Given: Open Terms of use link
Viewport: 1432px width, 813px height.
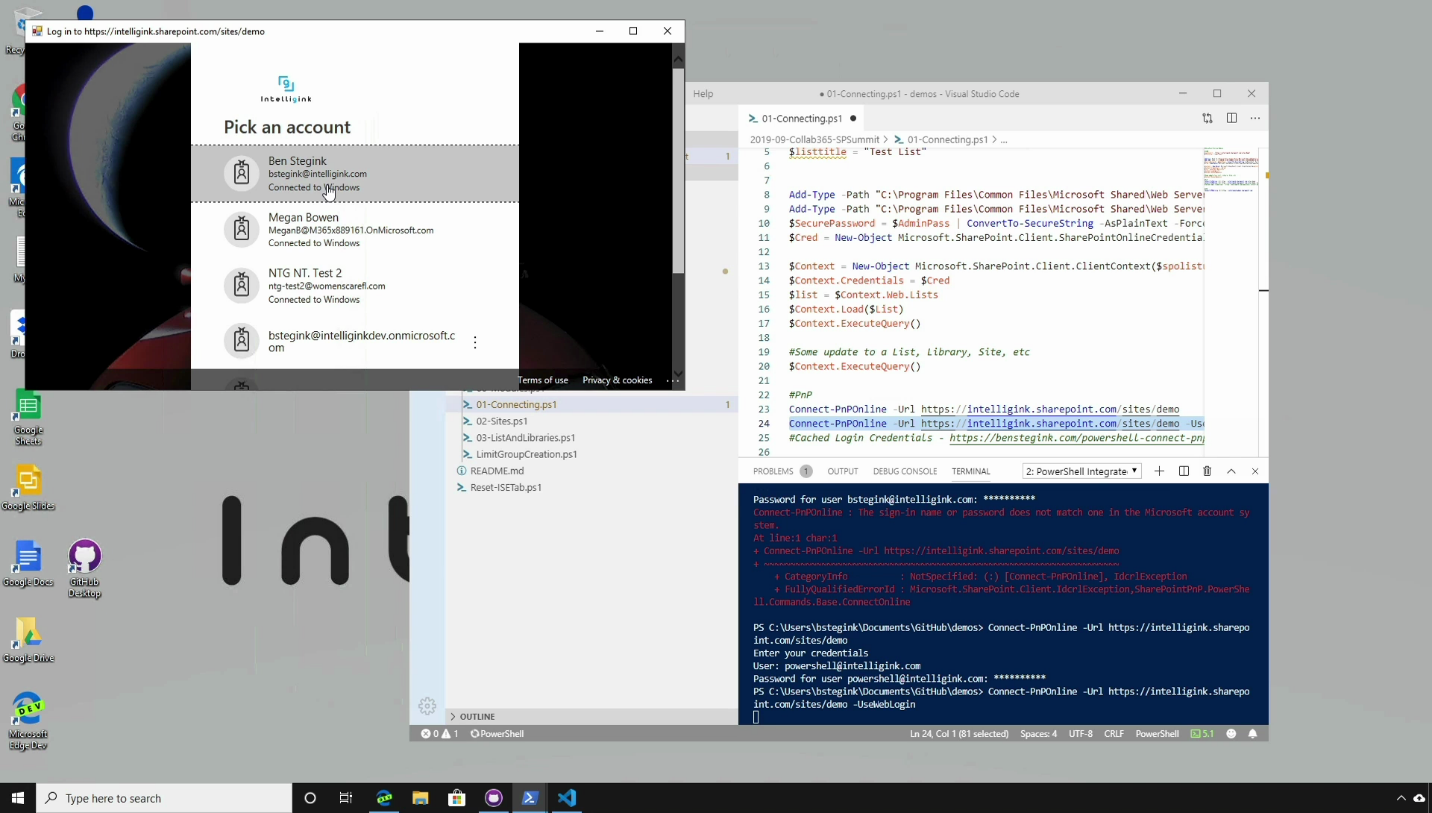Looking at the screenshot, I should coord(543,380).
